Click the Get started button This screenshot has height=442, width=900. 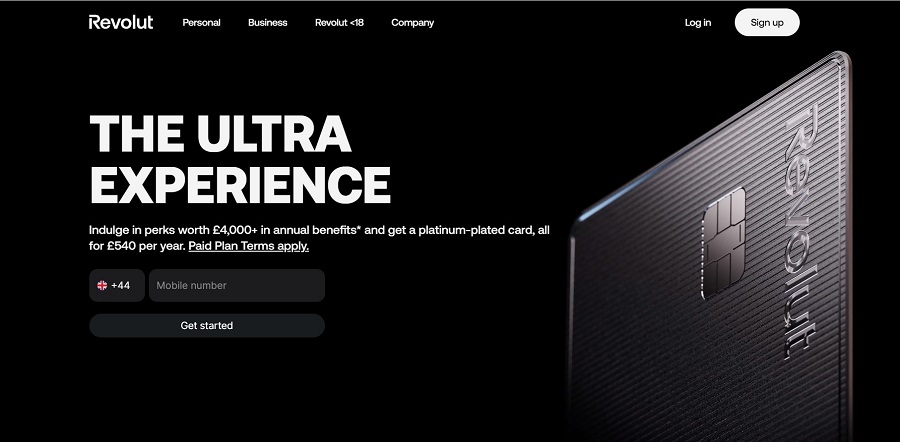(x=207, y=325)
